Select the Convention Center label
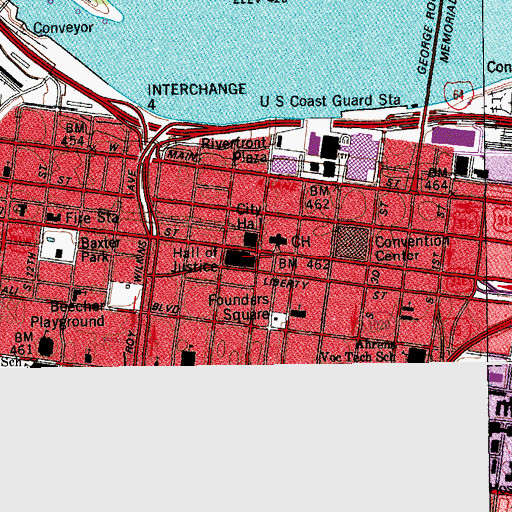The height and width of the screenshot is (512, 512). click(412, 249)
